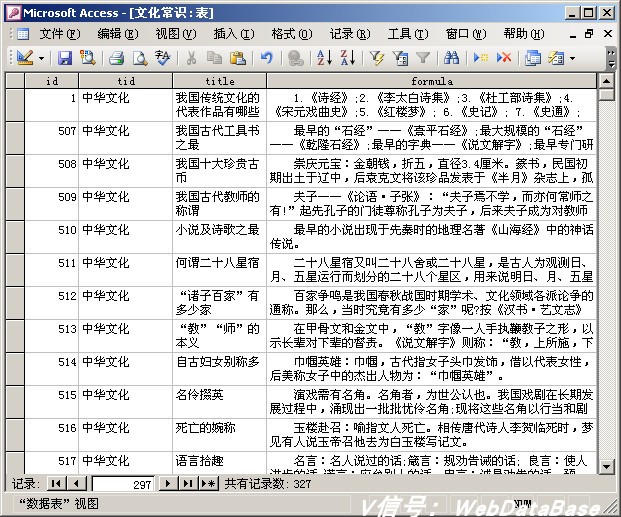Click id cell 515

(x=51, y=402)
